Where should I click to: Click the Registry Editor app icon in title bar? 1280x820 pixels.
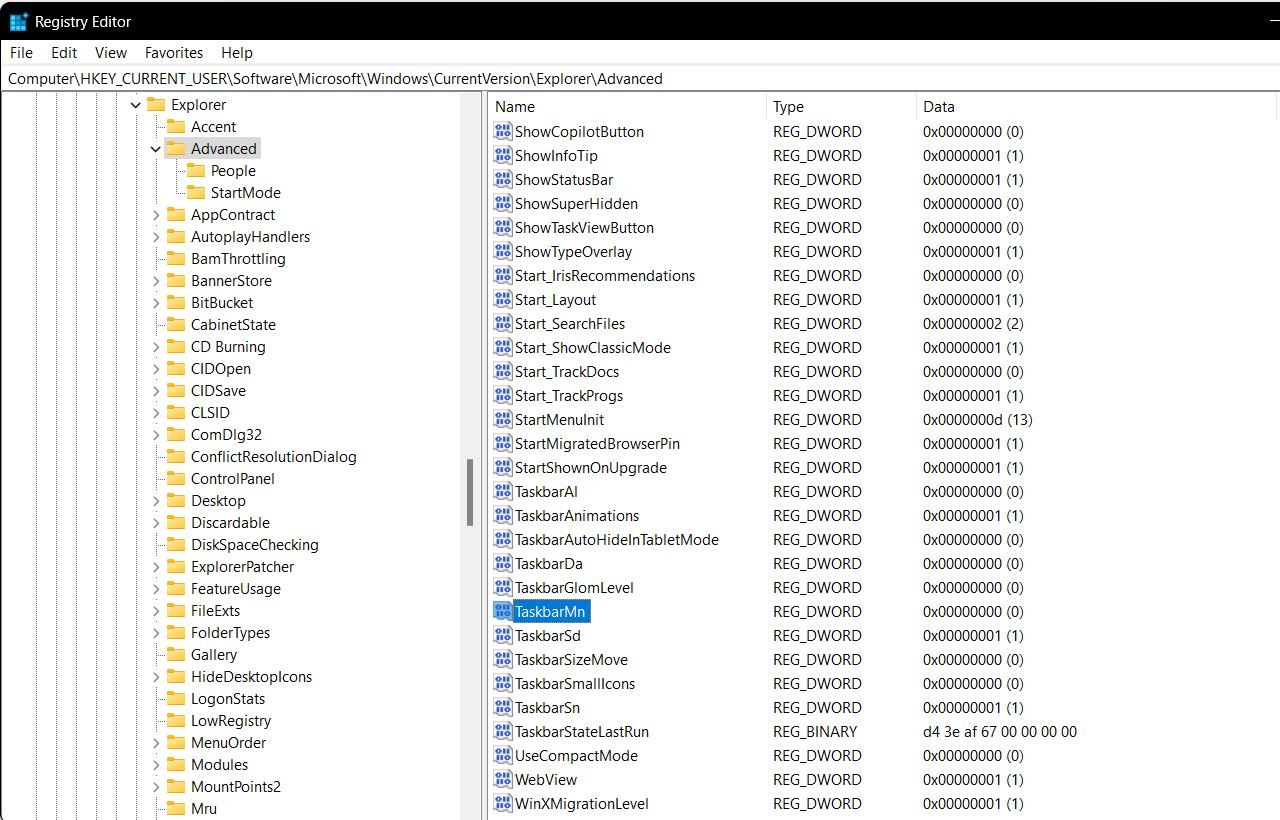[18, 21]
